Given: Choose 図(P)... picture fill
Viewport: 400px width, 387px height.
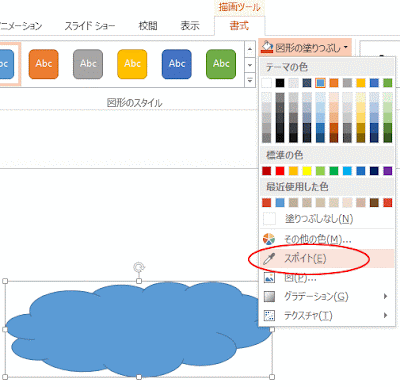Looking at the screenshot, I should 327,277.
